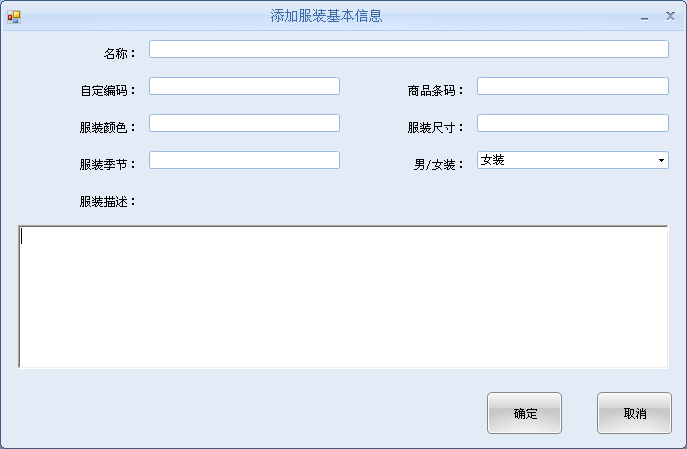Click the 服装季节 input field
The width and height of the screenshot is (687, 449).
pos(244,160)
